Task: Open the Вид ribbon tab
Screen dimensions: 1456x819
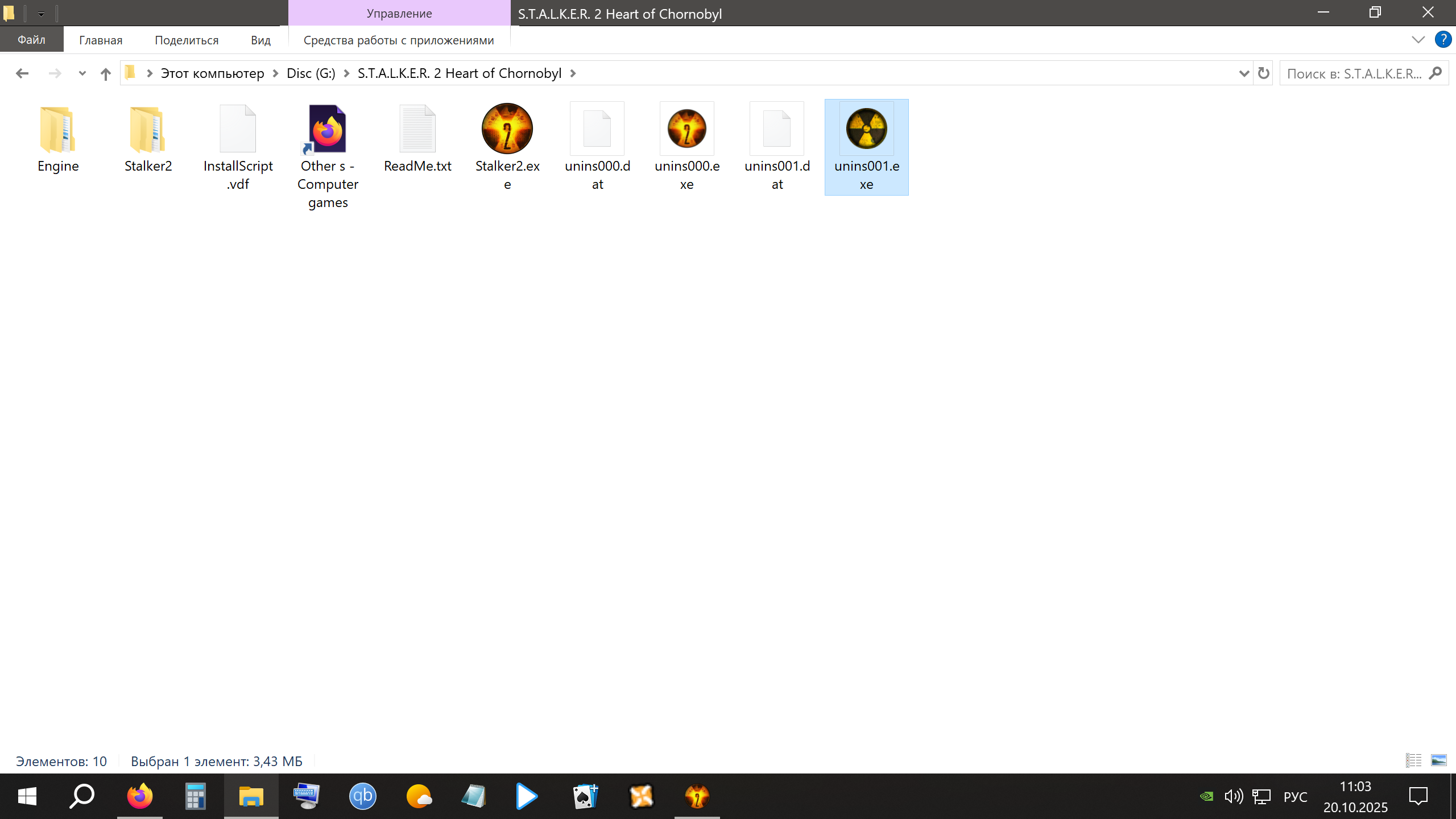Action: coord(260,40)
